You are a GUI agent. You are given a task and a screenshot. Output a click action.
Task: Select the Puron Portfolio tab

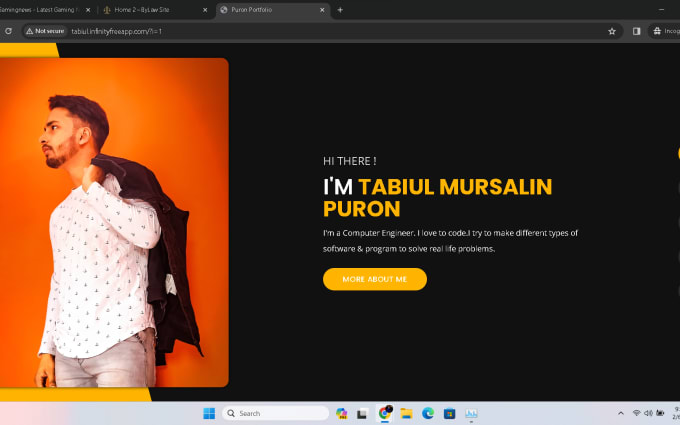point(273,10)
